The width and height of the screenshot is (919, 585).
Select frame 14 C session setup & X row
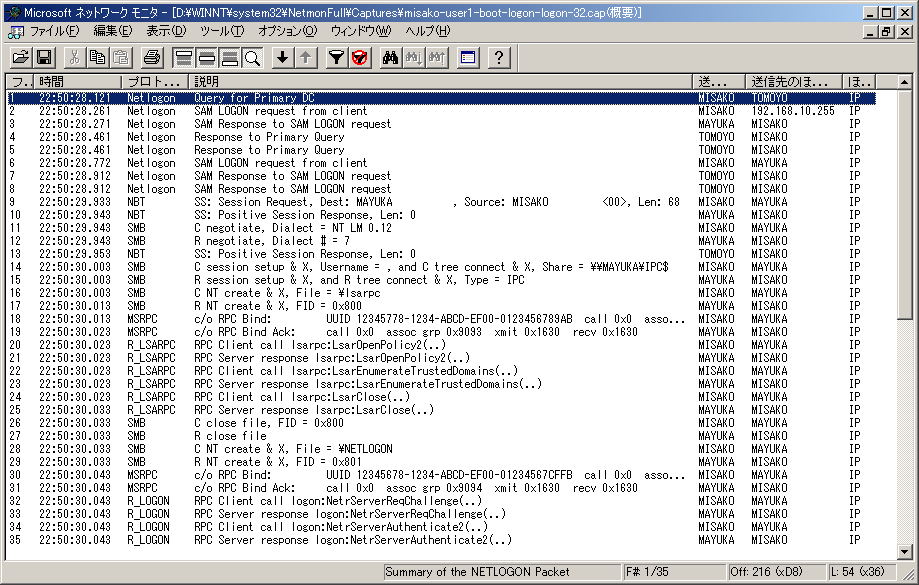pos(441,267)
